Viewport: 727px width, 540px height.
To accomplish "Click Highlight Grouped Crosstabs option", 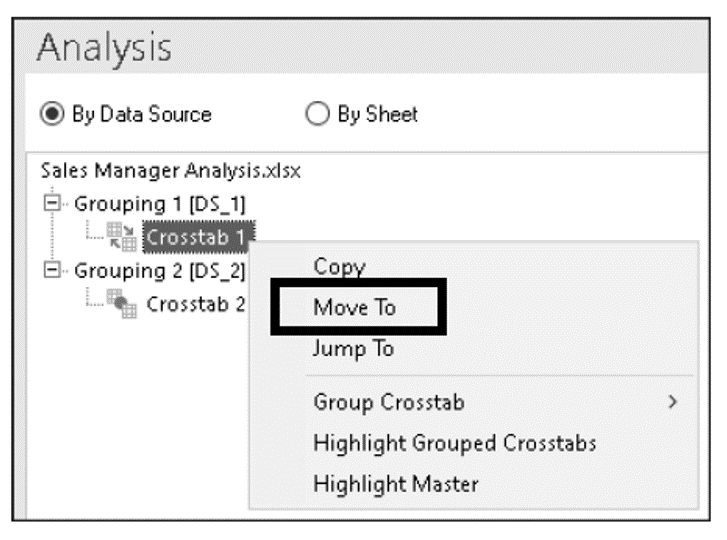I will pos(455,443).
